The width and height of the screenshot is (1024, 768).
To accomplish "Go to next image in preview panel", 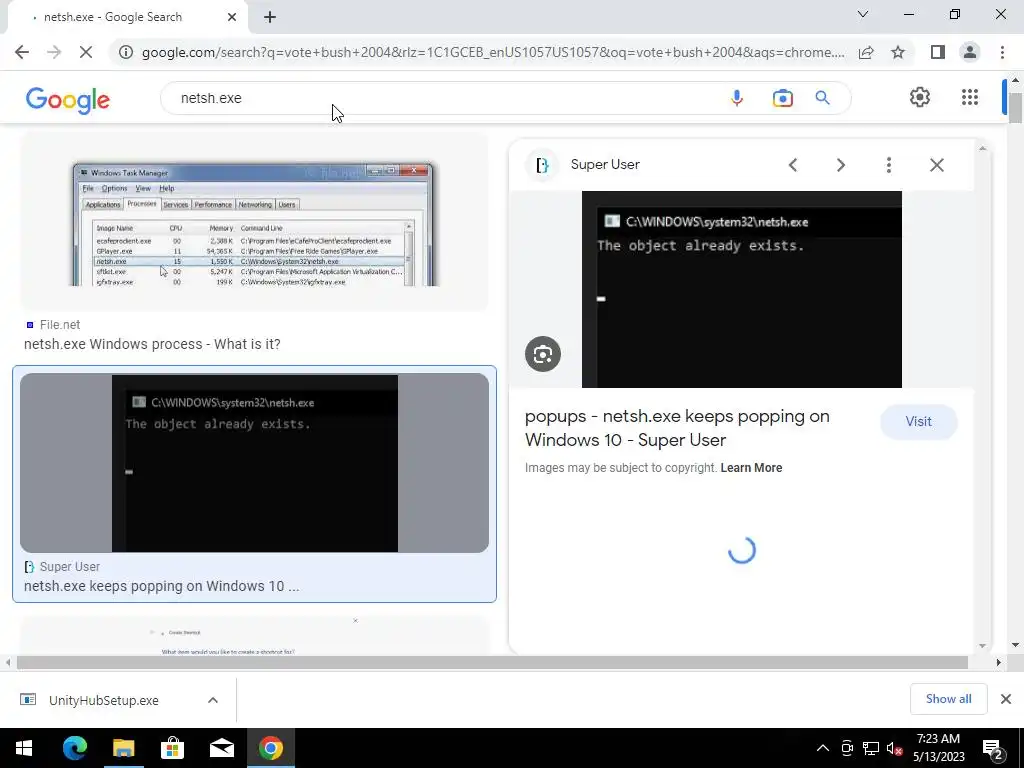I will coord(841,165).
